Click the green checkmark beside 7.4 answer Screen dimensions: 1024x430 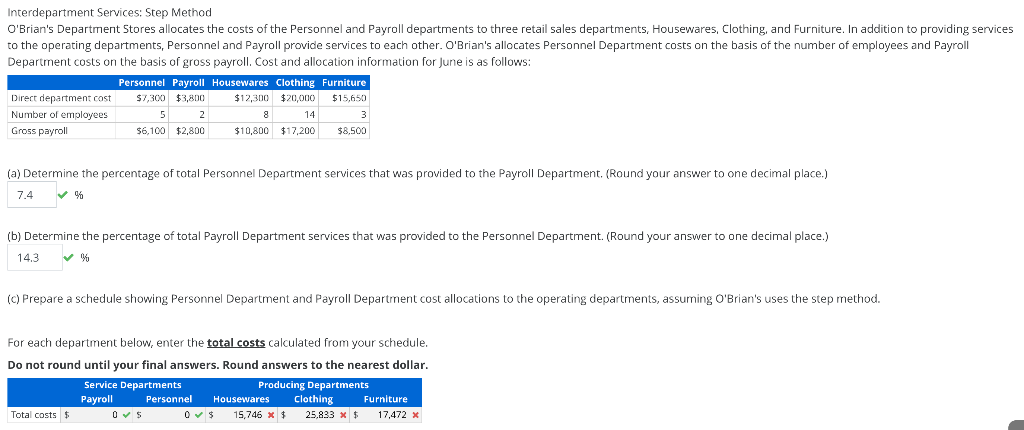tap(61, 195)
